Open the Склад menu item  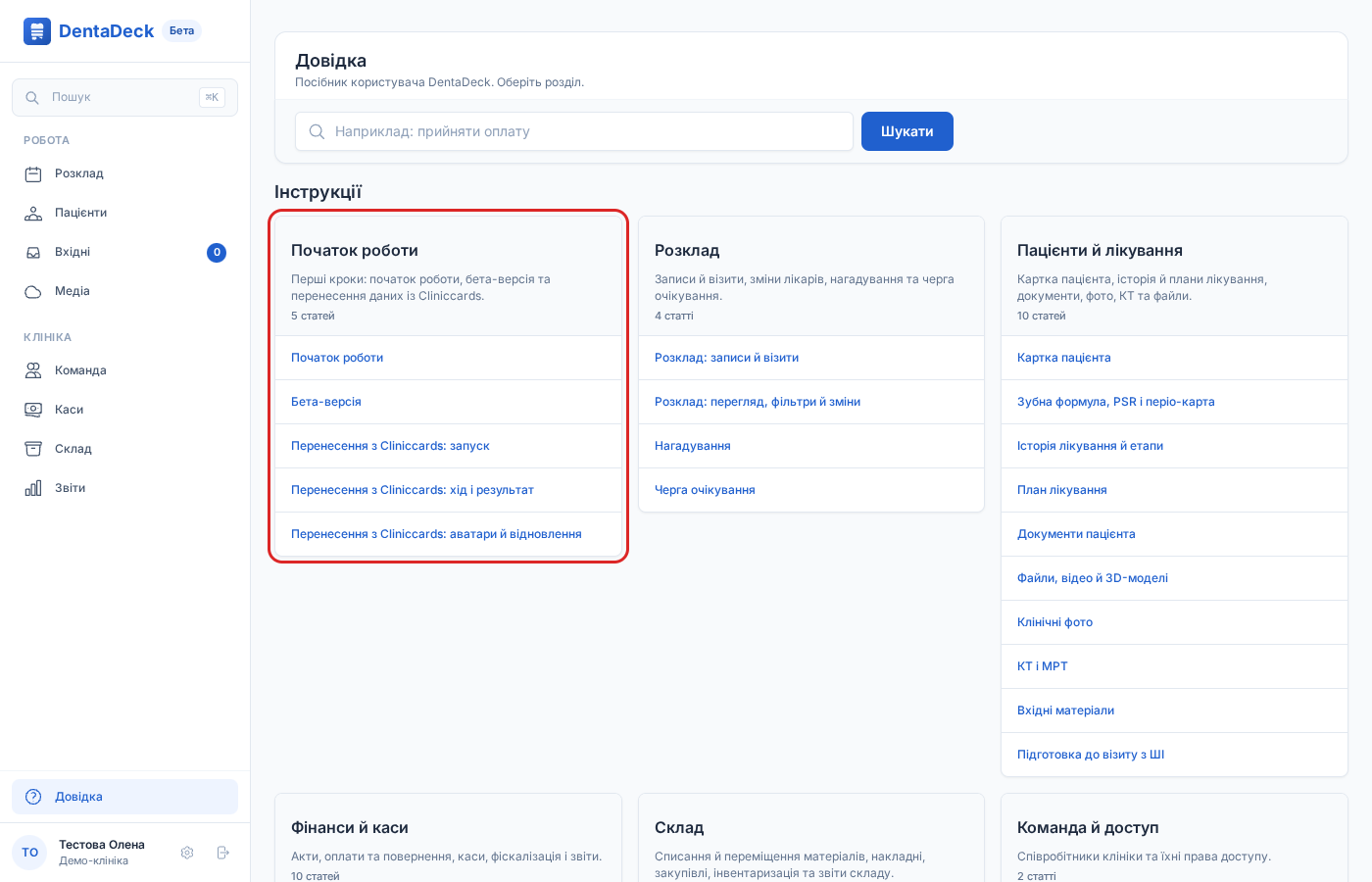125,449
